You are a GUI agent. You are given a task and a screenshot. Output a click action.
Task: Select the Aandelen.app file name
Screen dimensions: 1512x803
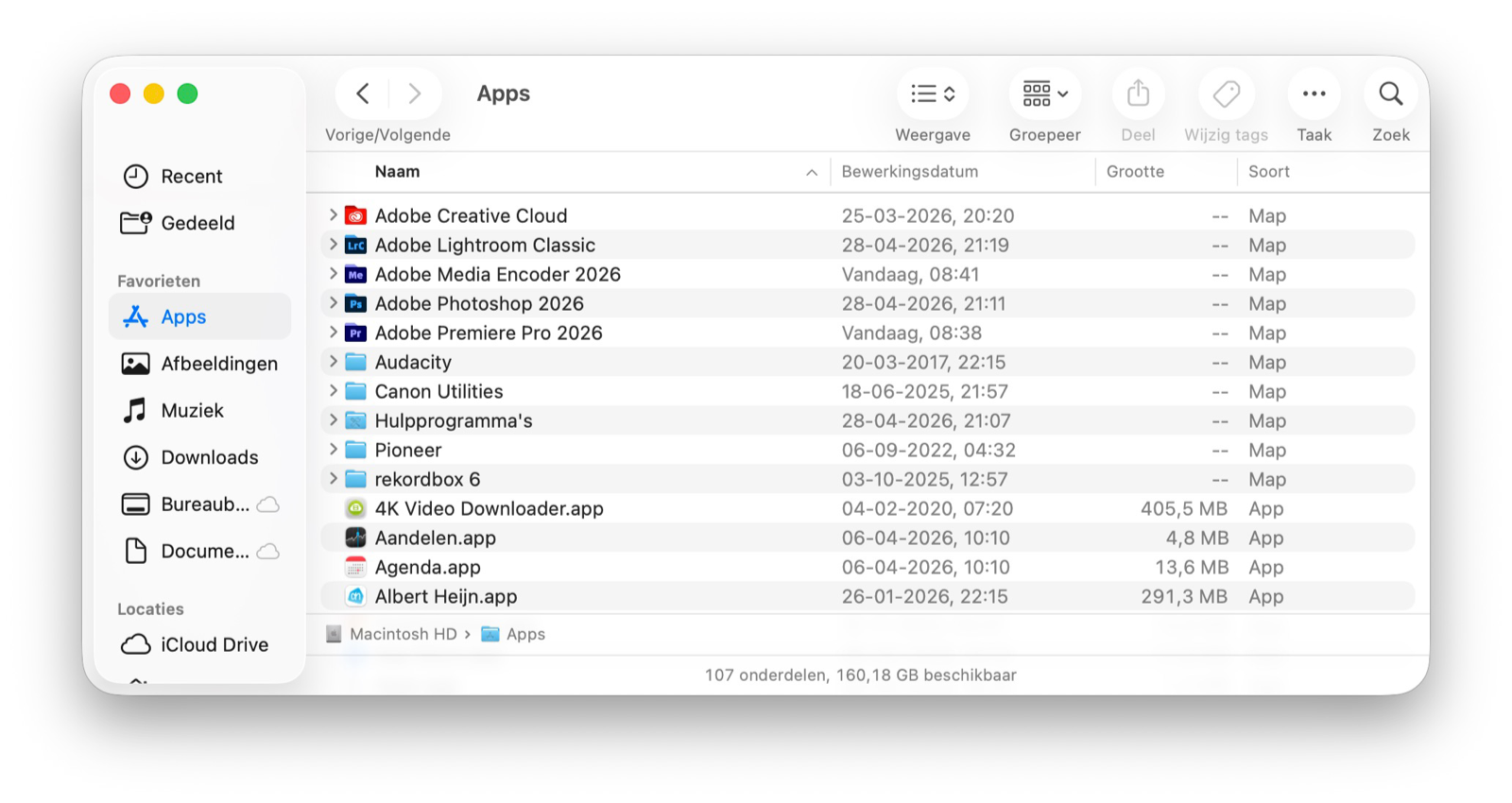[435, 538]
